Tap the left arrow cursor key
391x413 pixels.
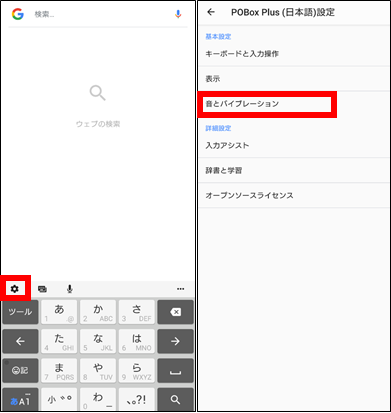pos(20,341)
